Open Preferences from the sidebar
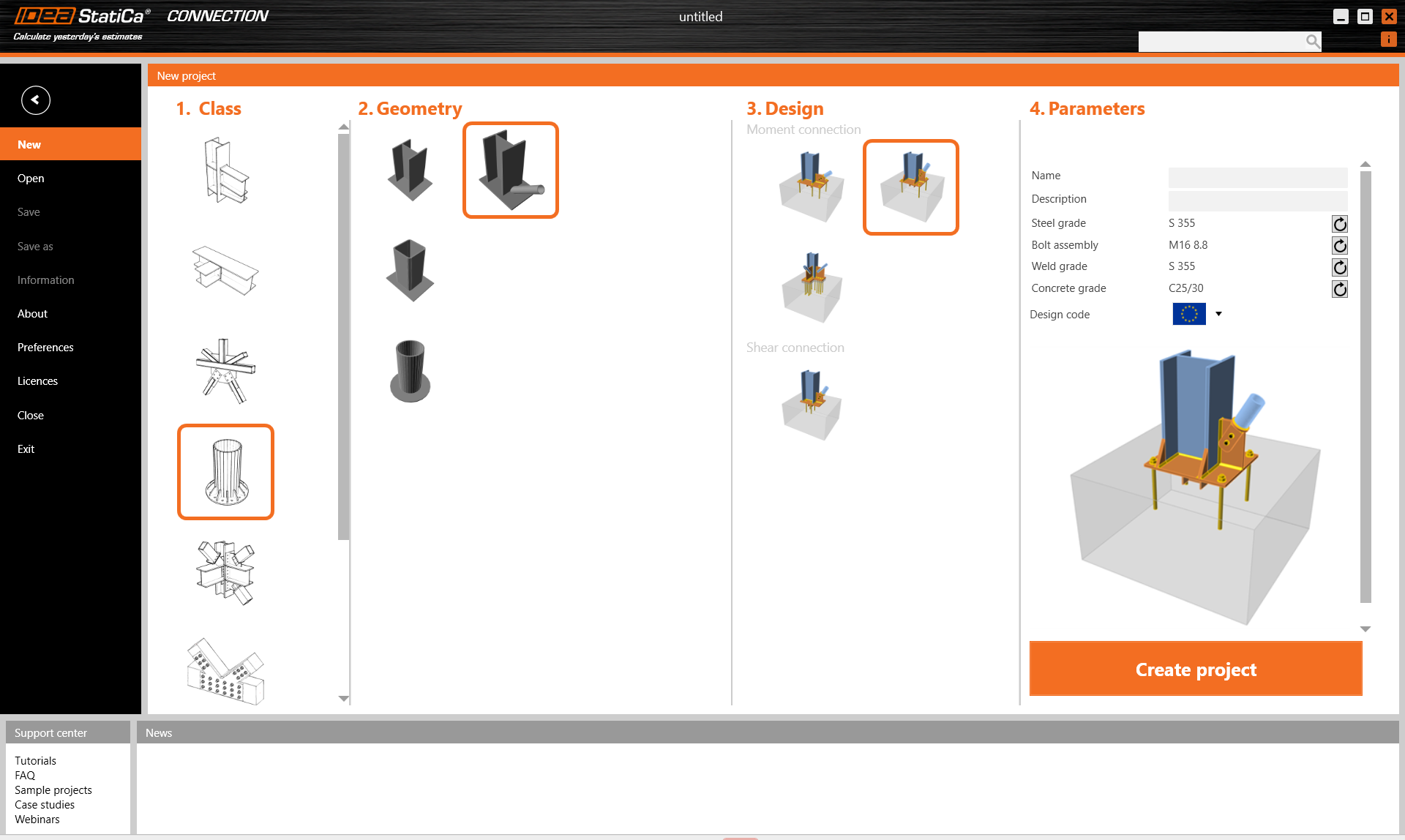This screenshot has height=840, width=1405. click(45, 347)
